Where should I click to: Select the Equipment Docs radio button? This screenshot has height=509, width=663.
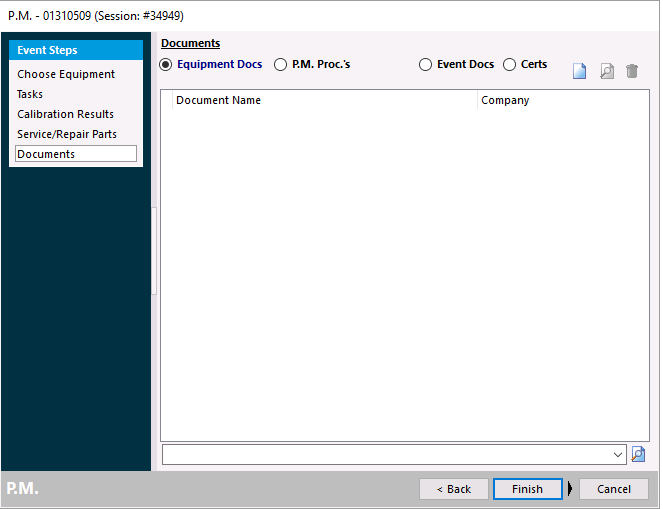[x=167, y=65]
